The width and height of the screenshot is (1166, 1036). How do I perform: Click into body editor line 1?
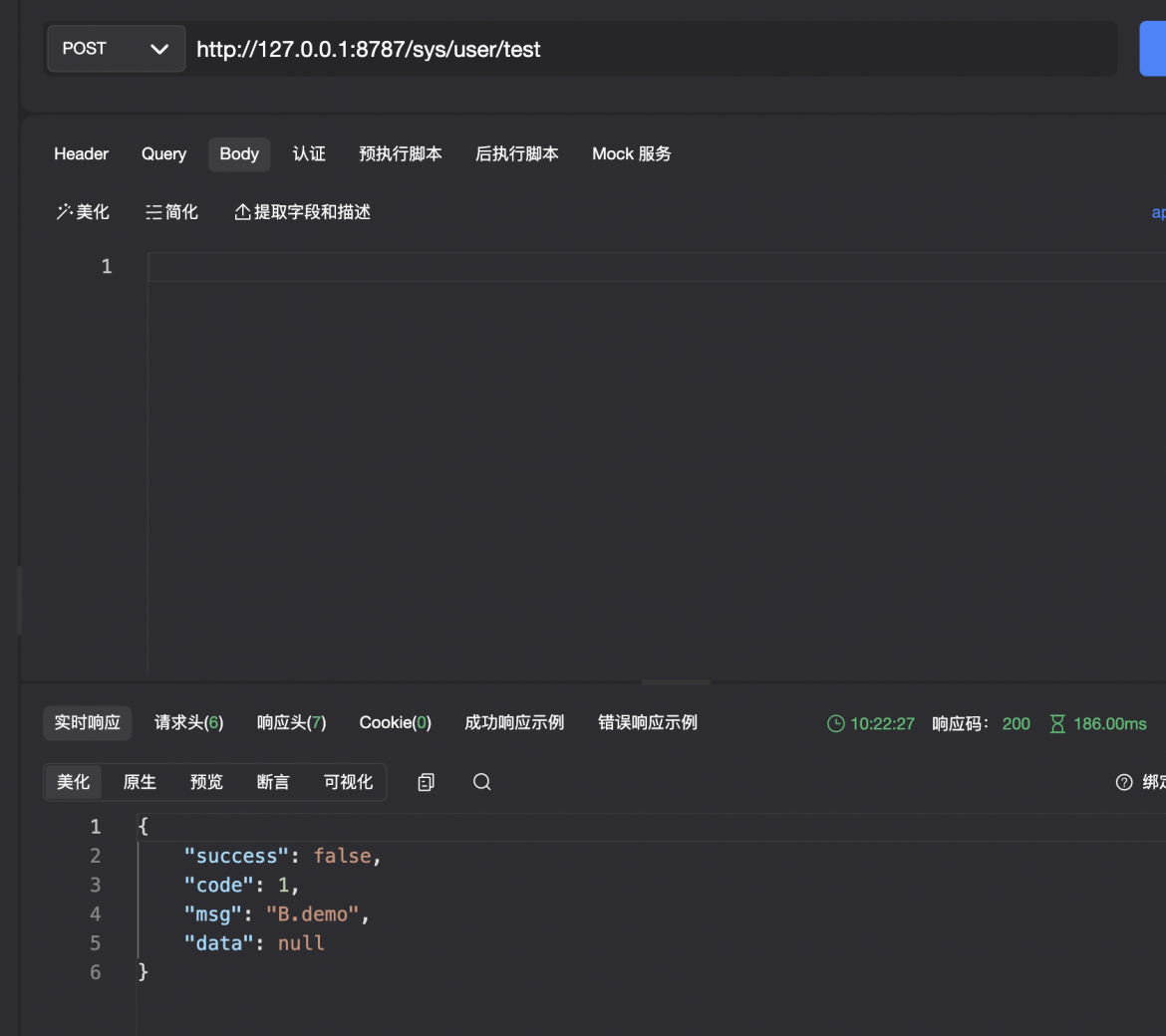(x=657, y=267)
